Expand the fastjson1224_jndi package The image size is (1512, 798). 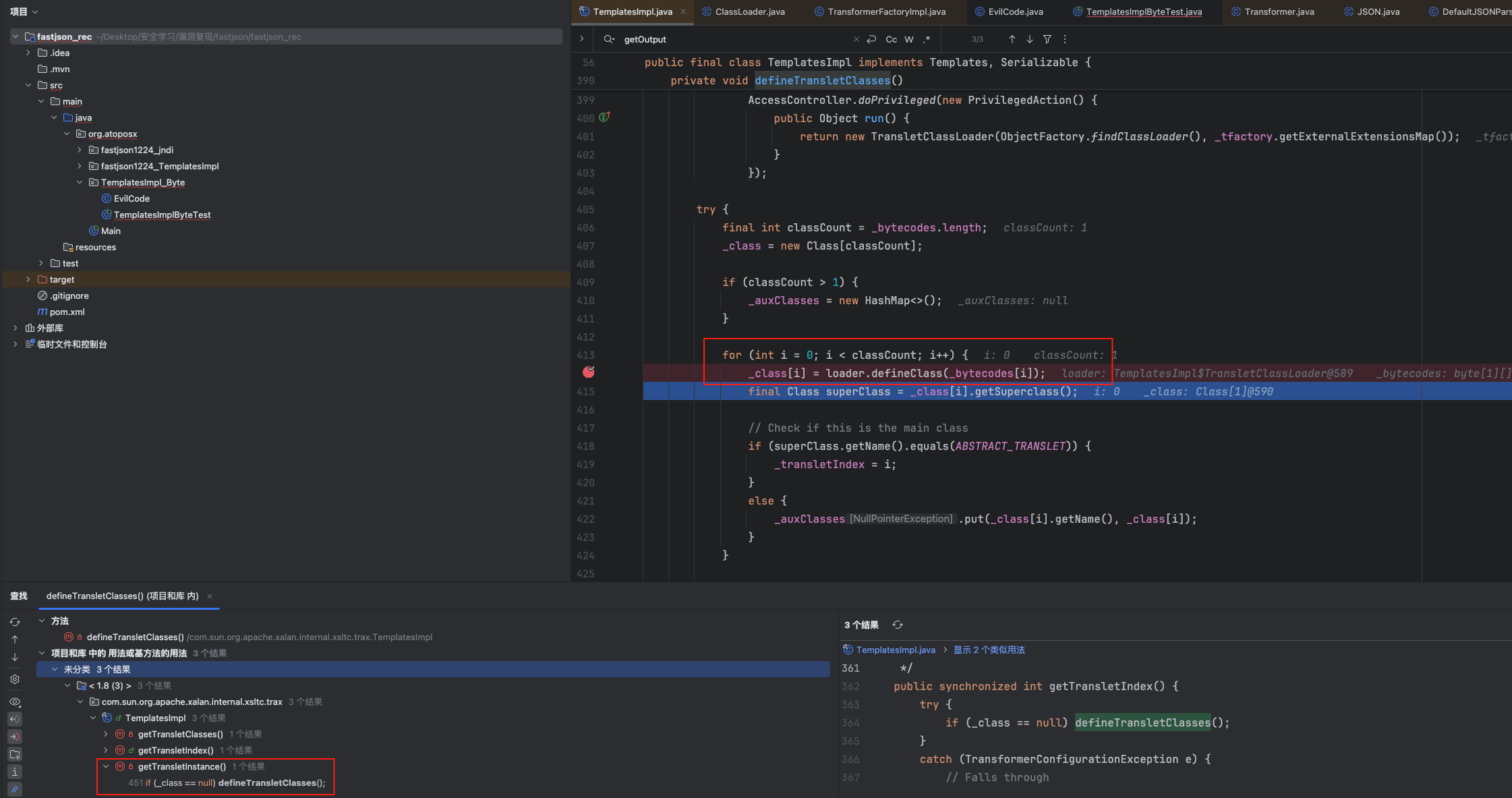pyautogui.click(x=80, y=150)
